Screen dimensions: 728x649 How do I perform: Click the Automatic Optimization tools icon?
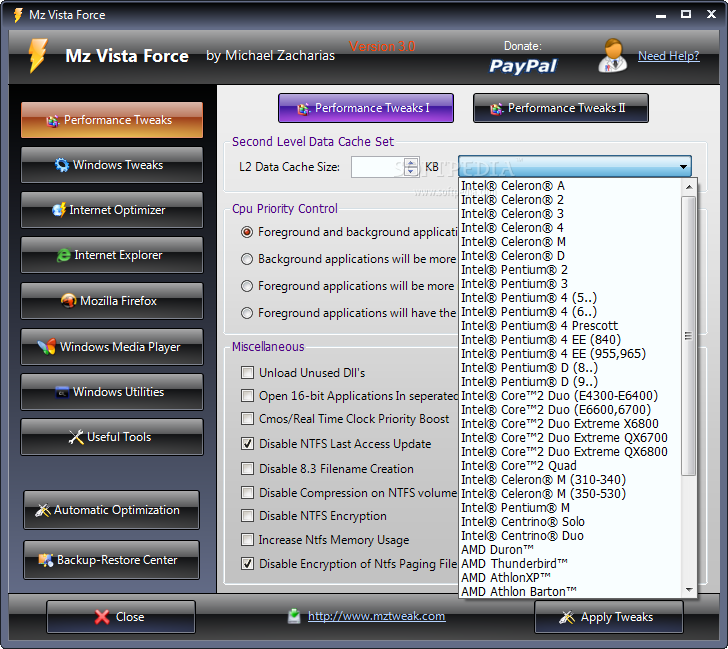[43, 510]
